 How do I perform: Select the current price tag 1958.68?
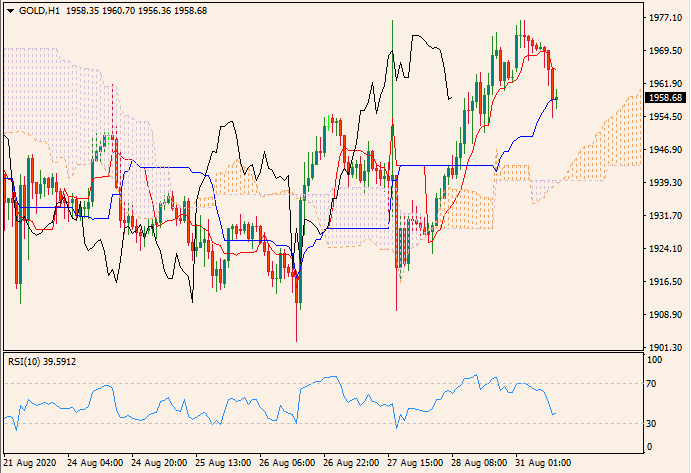[665, 98]
